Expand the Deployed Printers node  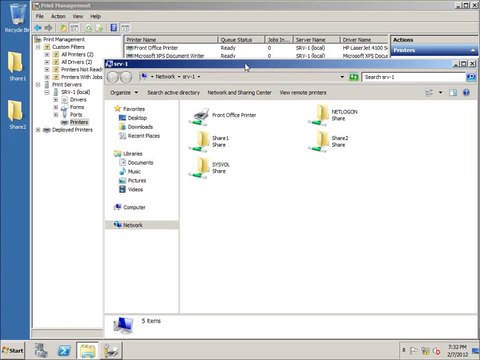(38, 130)
